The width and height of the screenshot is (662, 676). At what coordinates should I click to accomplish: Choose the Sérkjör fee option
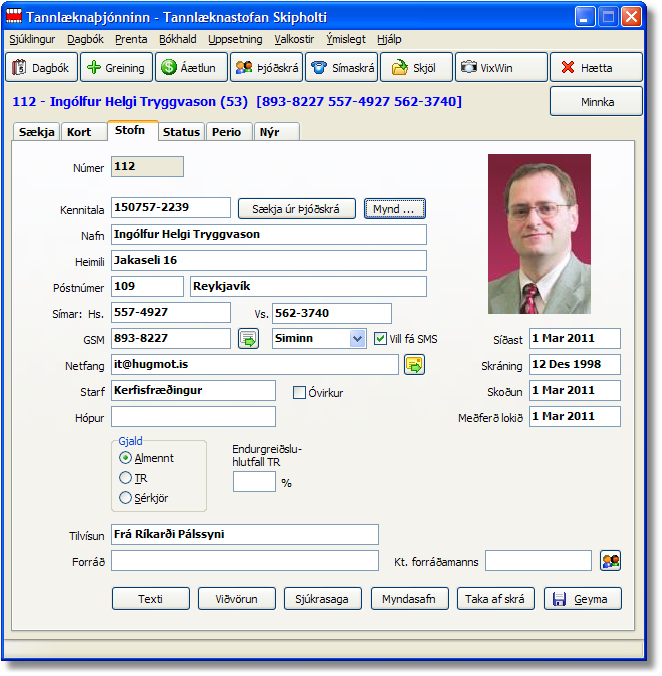[125, 498]
